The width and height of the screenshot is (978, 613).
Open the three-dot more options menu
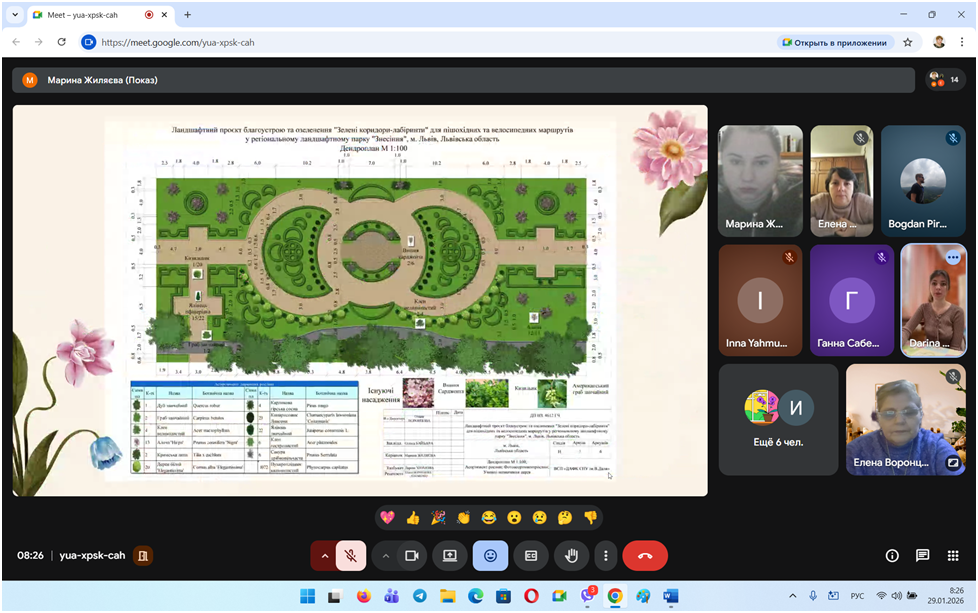tap(604, 555)
